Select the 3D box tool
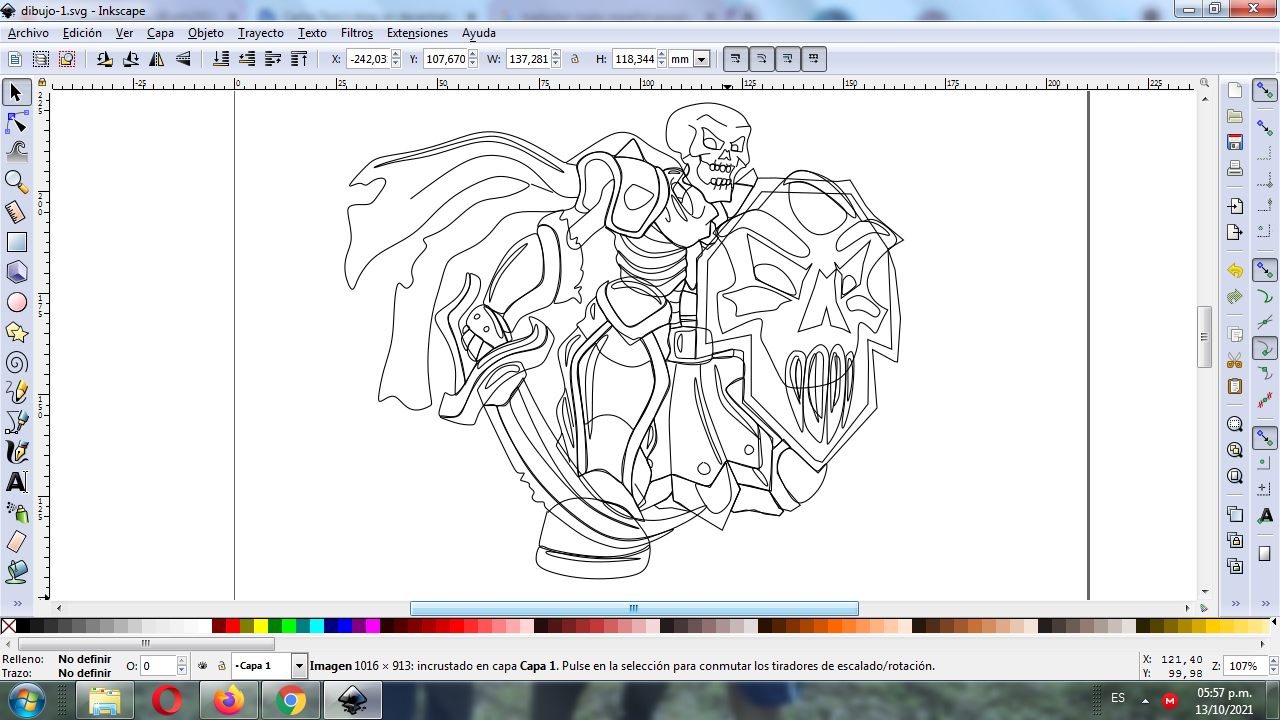1280x720 pixels. [x=16, y=272]
